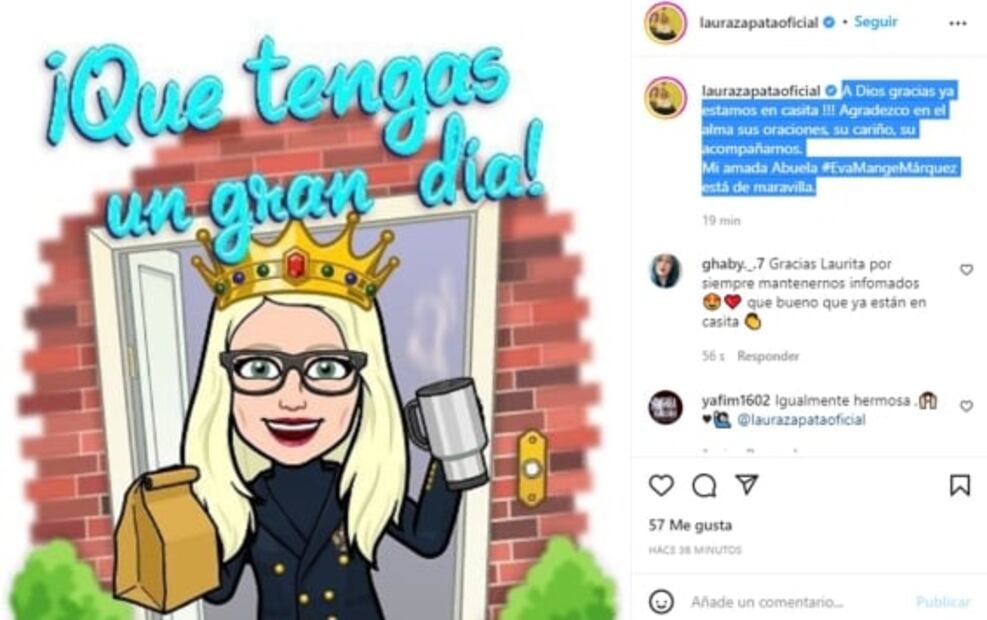
Task: Open yafim1602 commenter avatar
Action: pos(665,407)
